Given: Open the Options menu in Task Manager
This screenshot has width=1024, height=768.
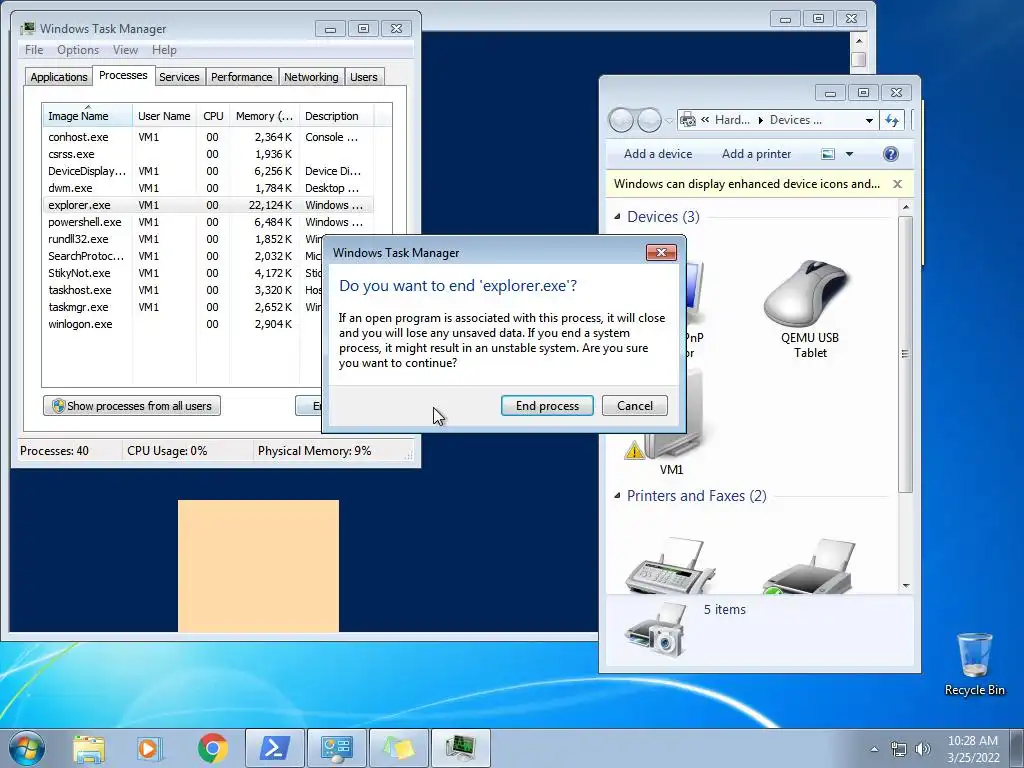Looking at the screenshot, I should pos(78,50).
